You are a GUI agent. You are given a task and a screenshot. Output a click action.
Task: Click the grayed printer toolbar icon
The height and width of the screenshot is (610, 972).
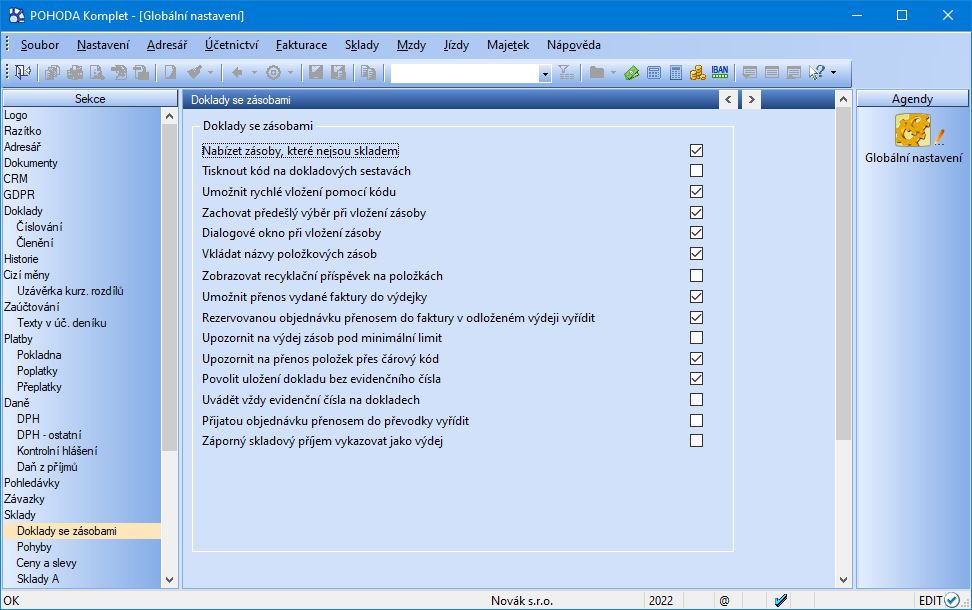[x=75, y=73]
